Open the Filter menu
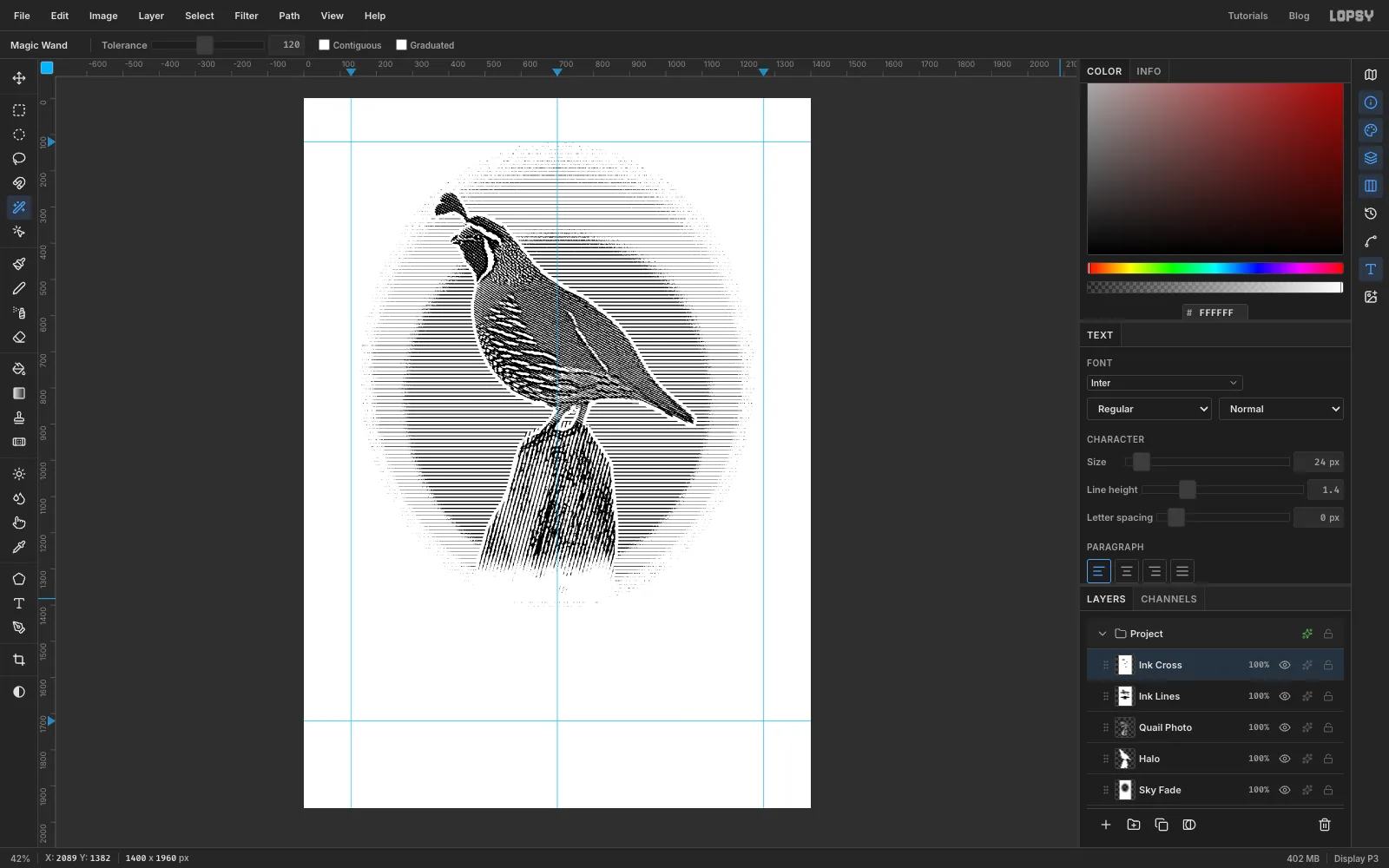 pos(247,16)
